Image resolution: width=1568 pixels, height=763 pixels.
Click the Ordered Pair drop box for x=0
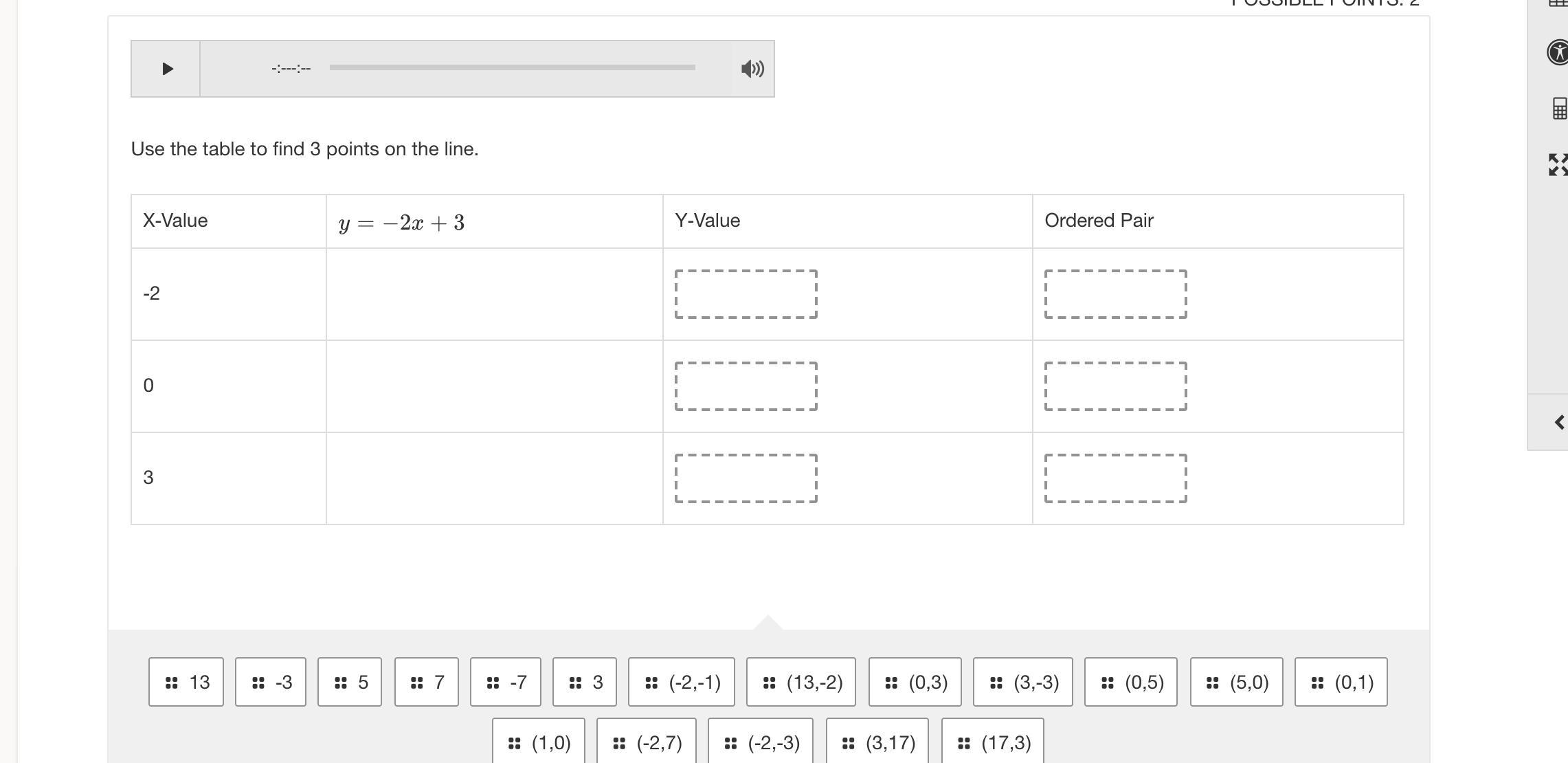(1116, 386)
